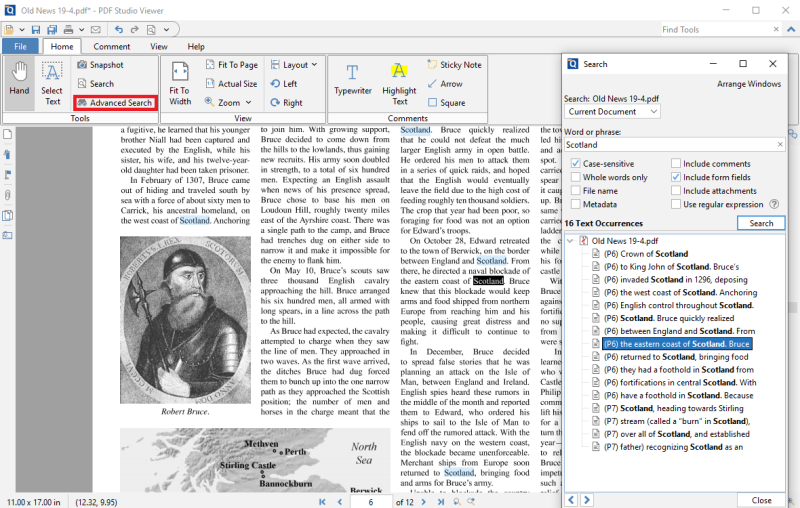Toggle Include form fields checkbox
Screen dimensions: 800x508
point(676,177)
